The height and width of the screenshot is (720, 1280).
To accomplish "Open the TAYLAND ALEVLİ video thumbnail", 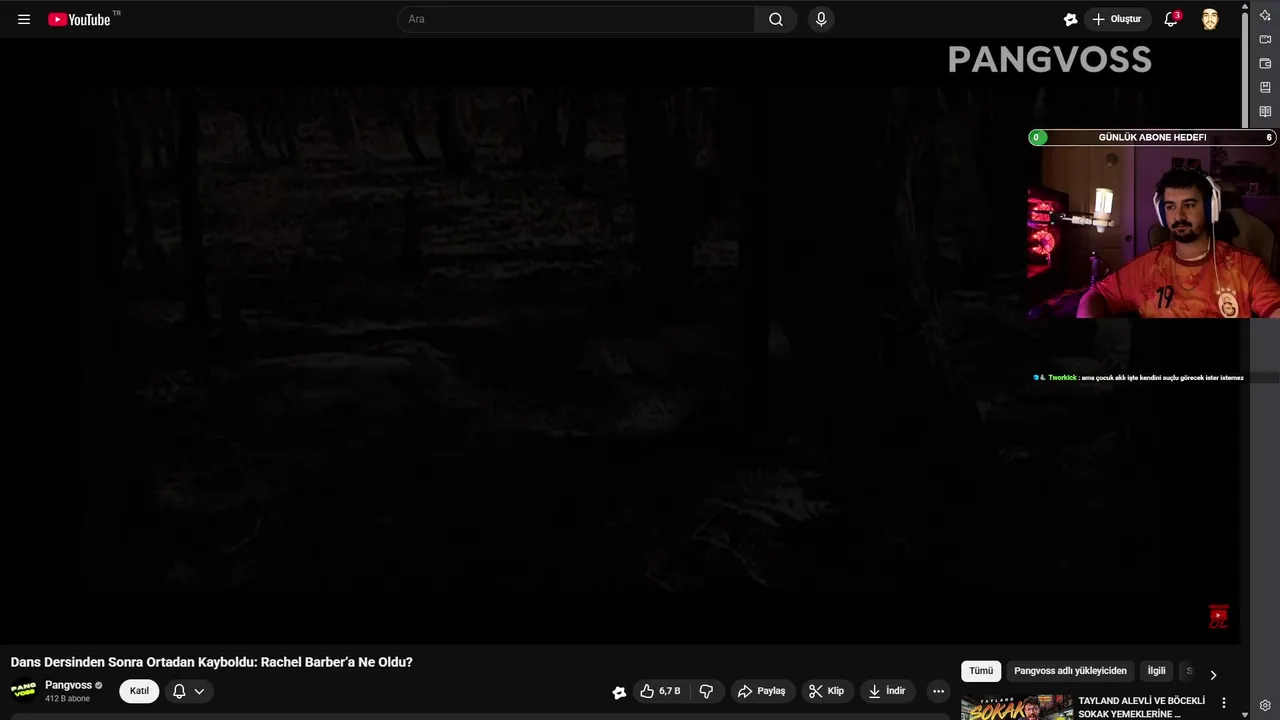I will pos(1016,707).
